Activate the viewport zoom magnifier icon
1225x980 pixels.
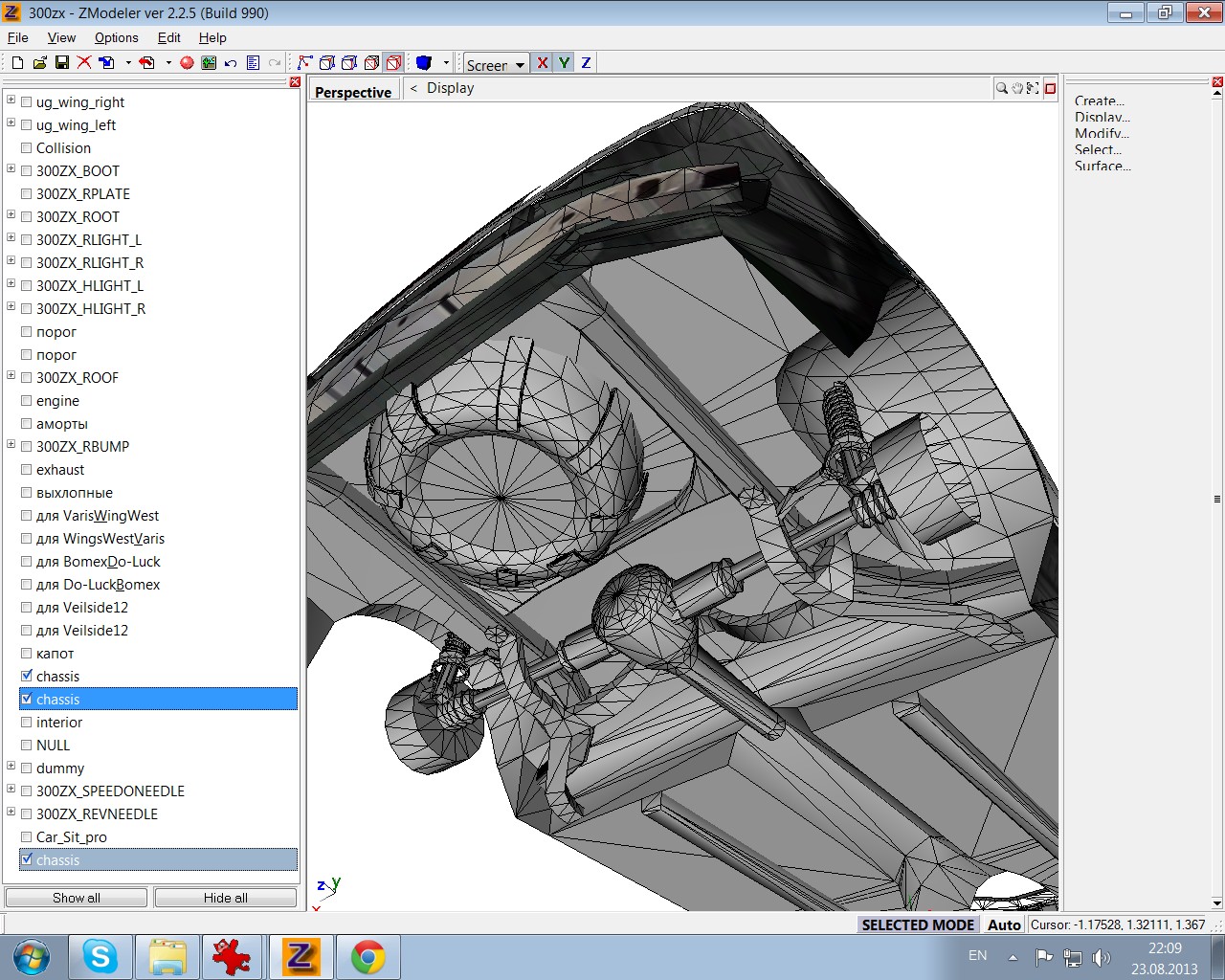pos(1001,88)
